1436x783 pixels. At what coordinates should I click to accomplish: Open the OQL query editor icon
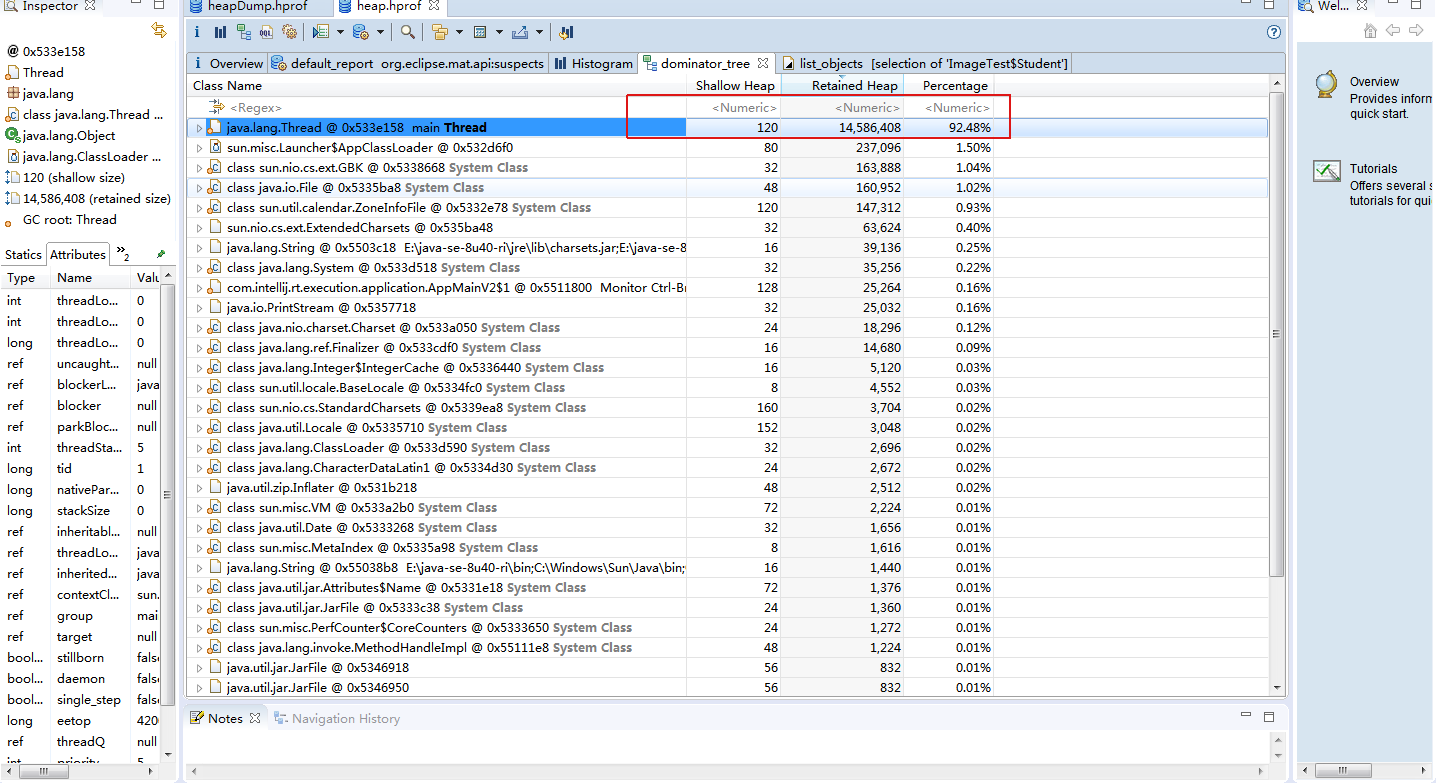pos(266,32)
